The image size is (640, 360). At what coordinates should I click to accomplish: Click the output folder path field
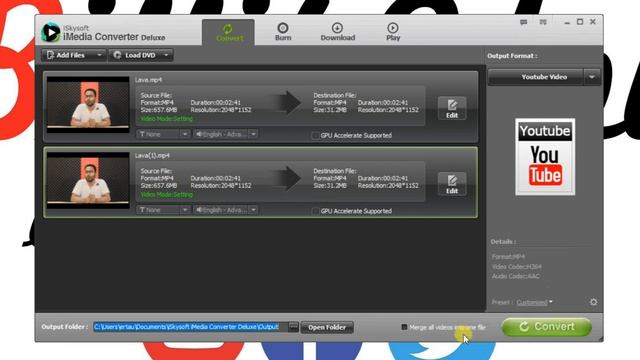point(191,327)
